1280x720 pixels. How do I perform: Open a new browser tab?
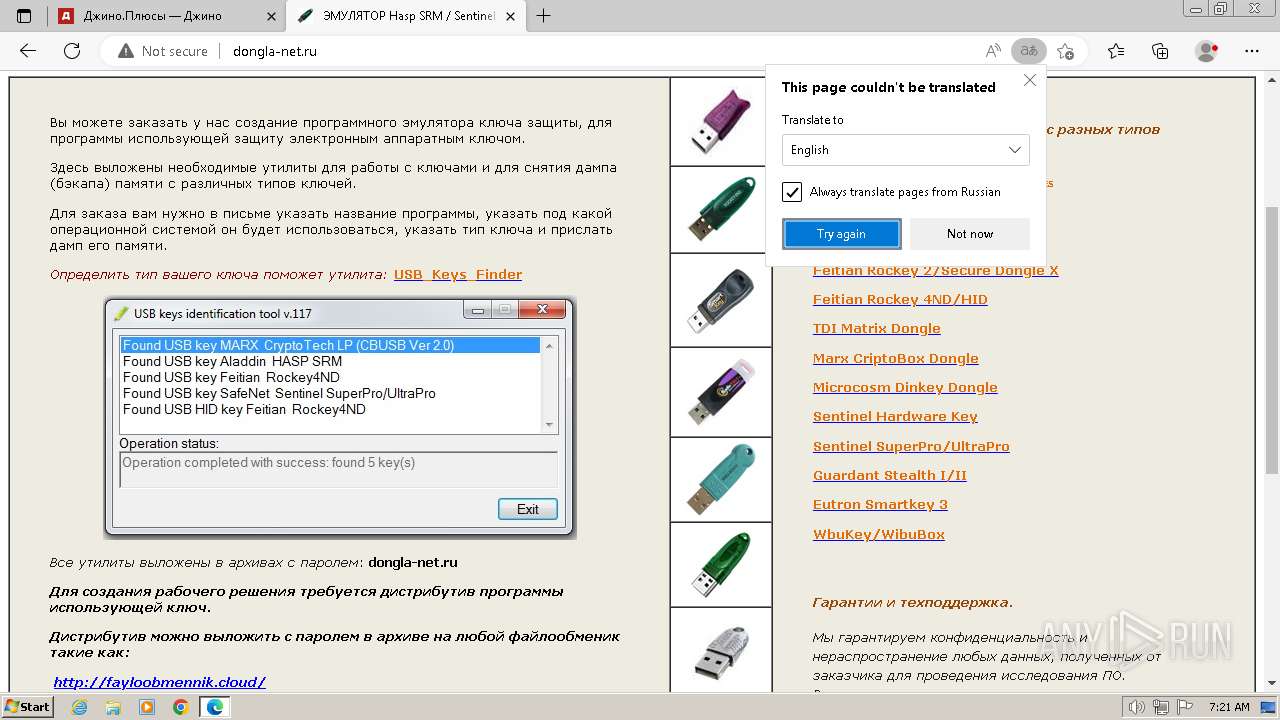544,15
